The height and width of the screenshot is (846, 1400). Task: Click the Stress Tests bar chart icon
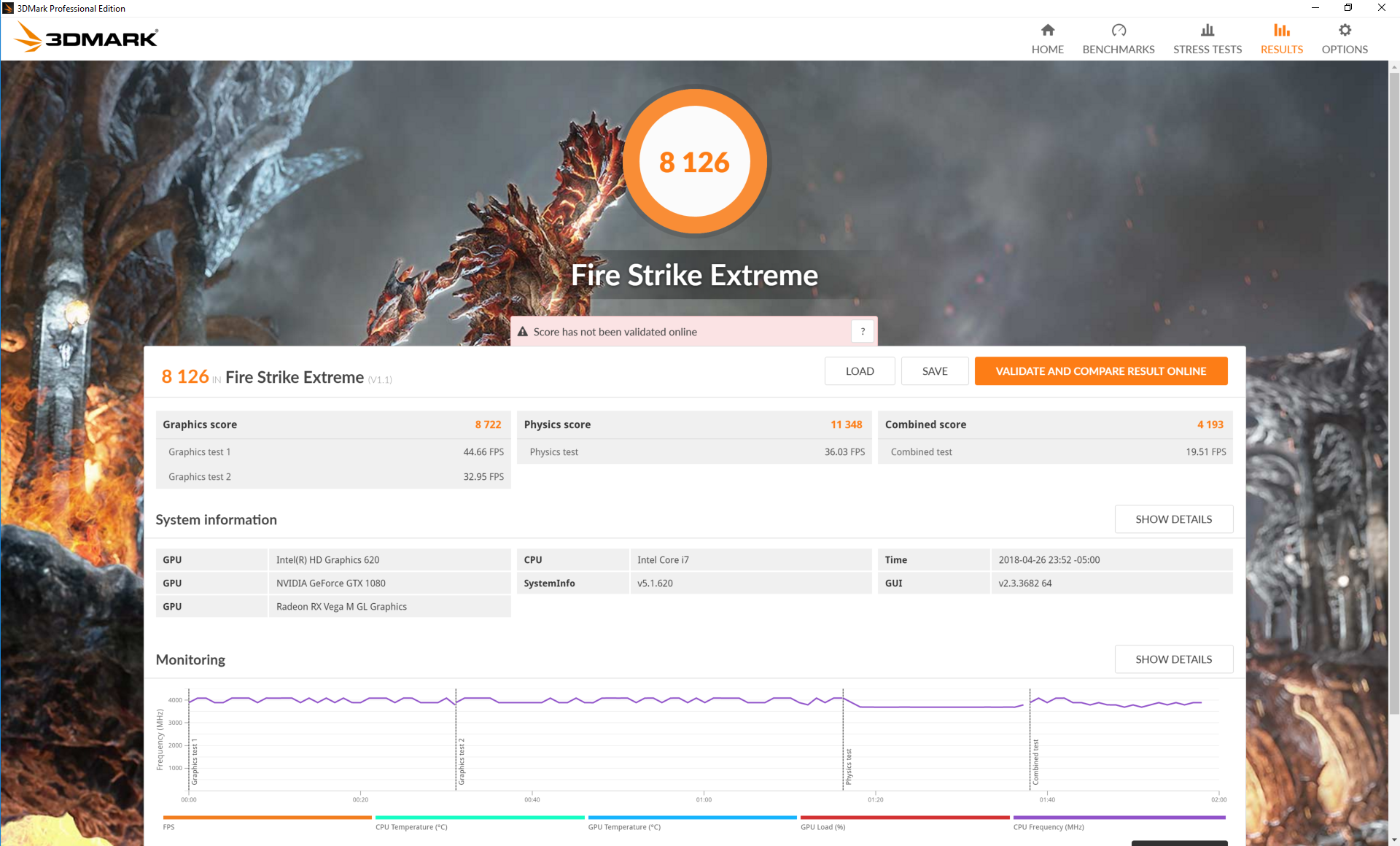(x=1207, y=30)
